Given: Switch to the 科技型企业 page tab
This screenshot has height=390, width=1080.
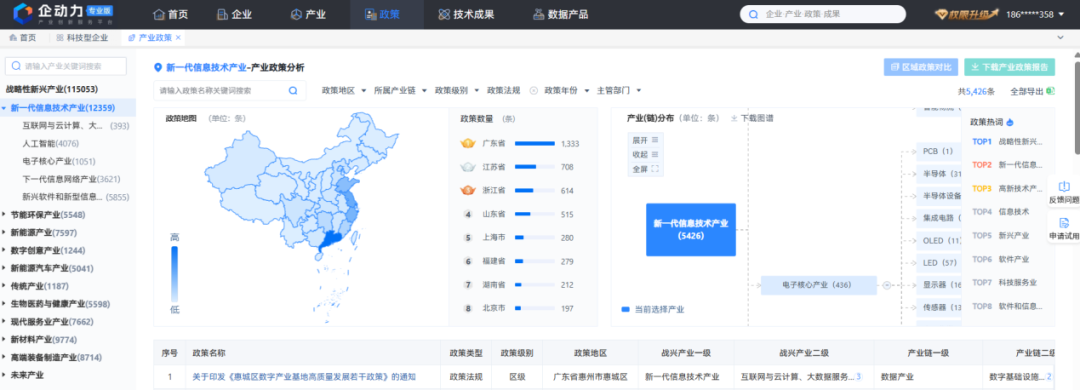Looking at the screenshot, I should pyautogui.click(x=83, y=38).
